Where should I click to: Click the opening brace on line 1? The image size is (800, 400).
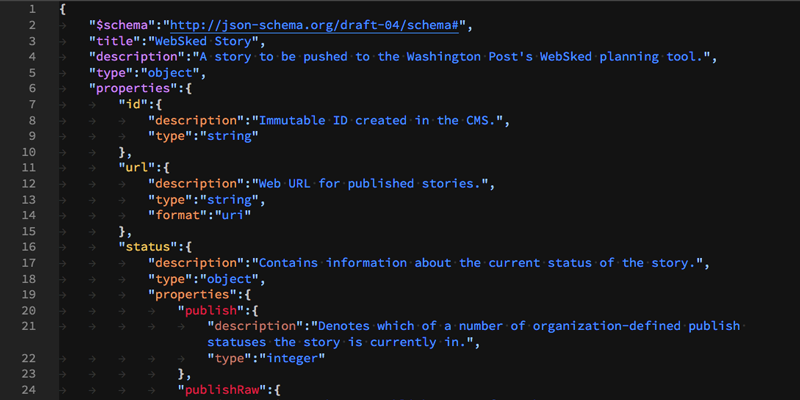pyautogui.click(x=63, y=9)
